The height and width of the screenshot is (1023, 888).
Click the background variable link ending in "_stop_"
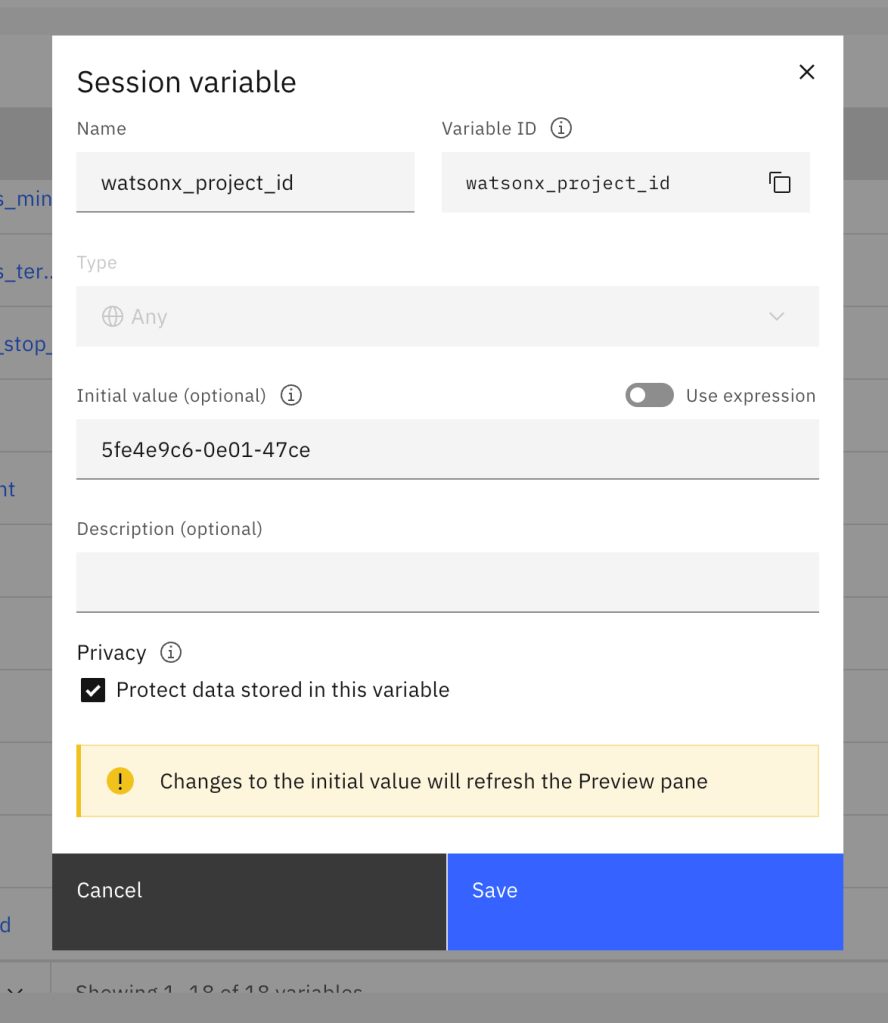26,345
